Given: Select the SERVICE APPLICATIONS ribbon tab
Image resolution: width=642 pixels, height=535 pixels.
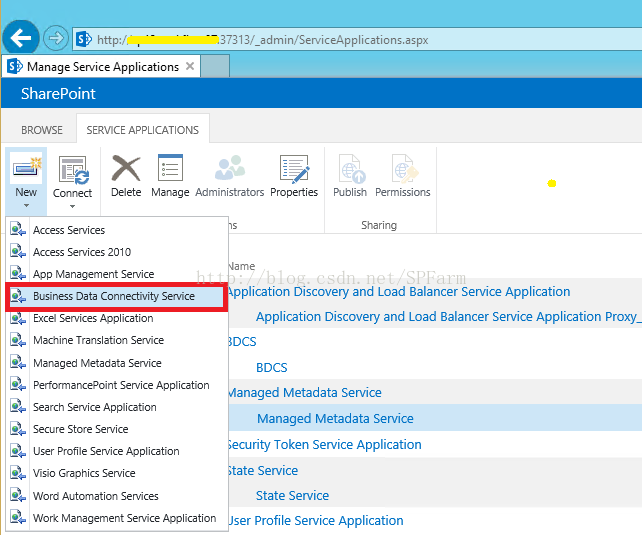Looking at the screenshot, I should point(142,130).
